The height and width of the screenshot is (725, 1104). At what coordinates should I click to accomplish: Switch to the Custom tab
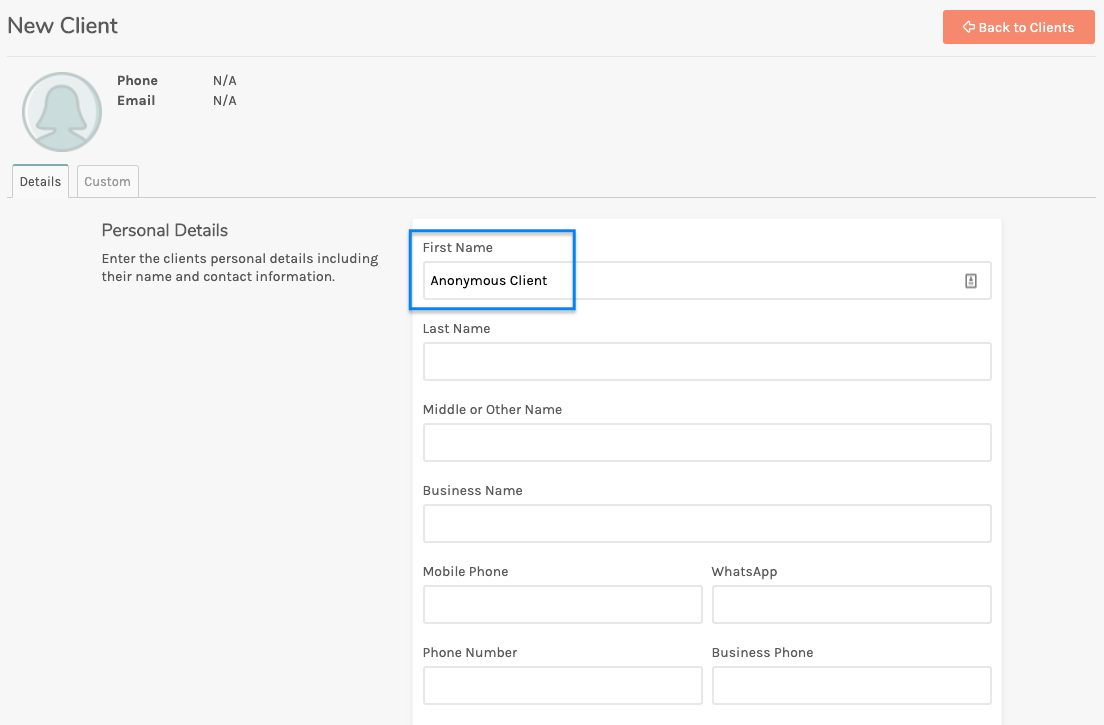pos(107,182)
